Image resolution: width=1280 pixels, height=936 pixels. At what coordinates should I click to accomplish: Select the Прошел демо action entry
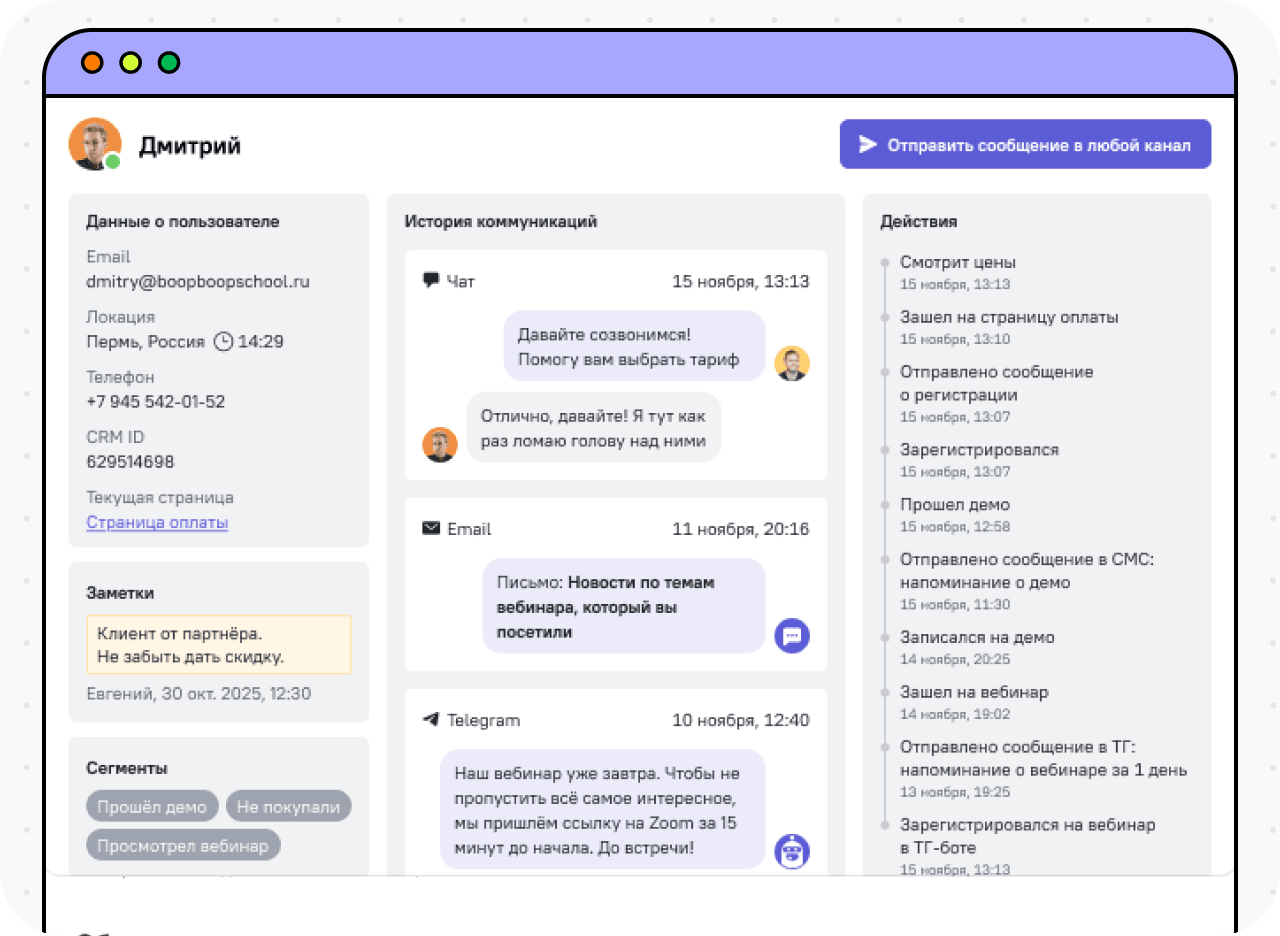pos(955,515)
